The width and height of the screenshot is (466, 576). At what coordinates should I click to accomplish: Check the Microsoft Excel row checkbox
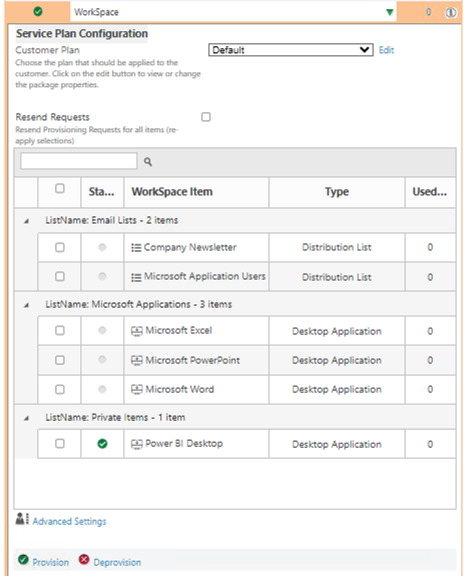coord(59,331)
